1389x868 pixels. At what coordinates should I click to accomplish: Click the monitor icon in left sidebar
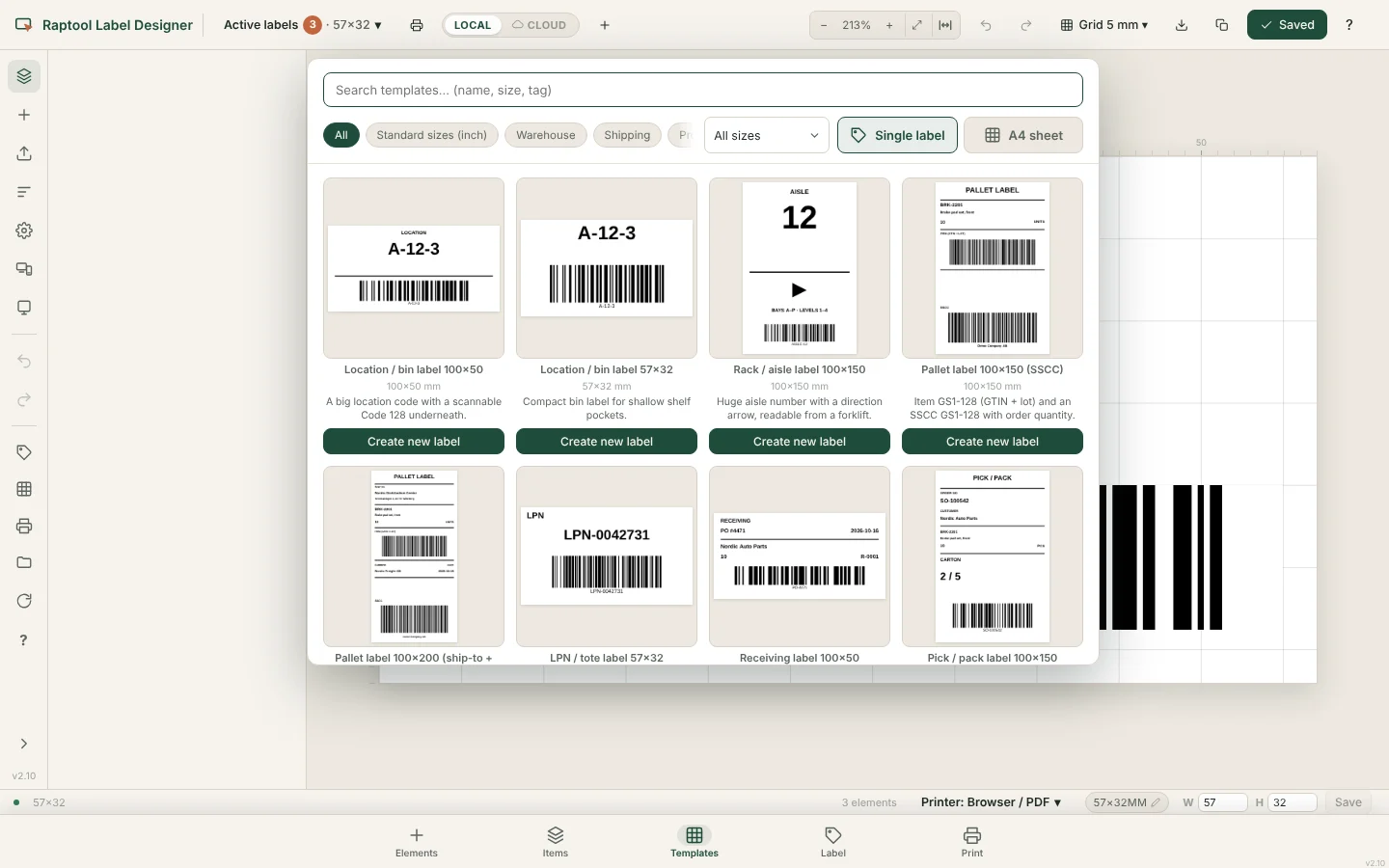coord(24,308)
